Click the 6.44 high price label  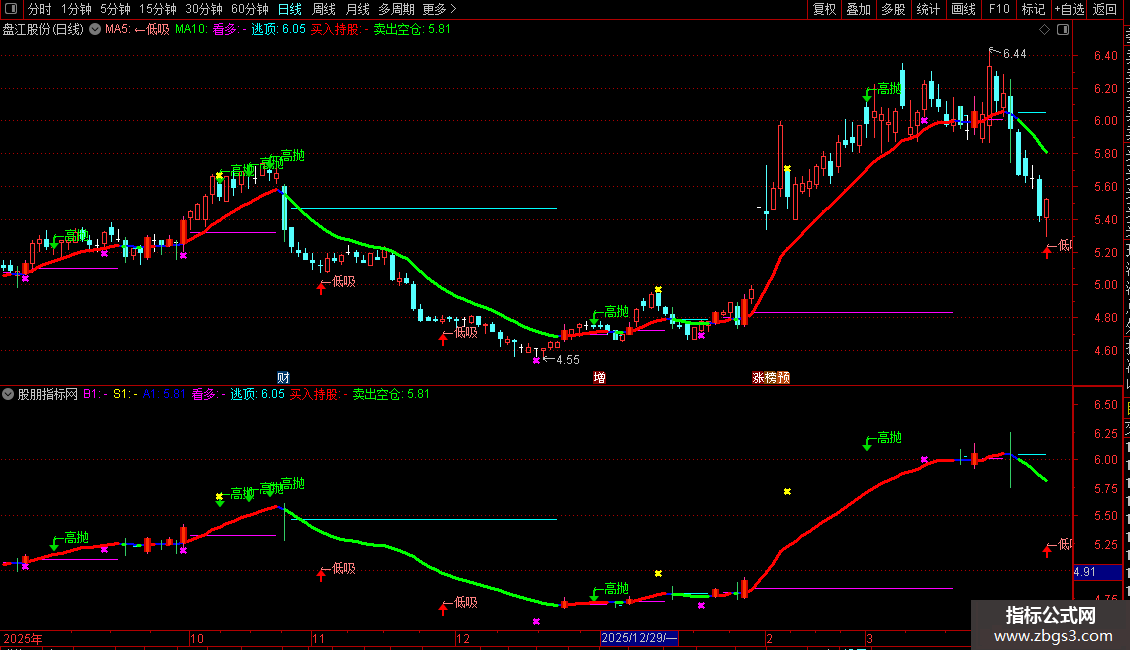(1014, 54)
